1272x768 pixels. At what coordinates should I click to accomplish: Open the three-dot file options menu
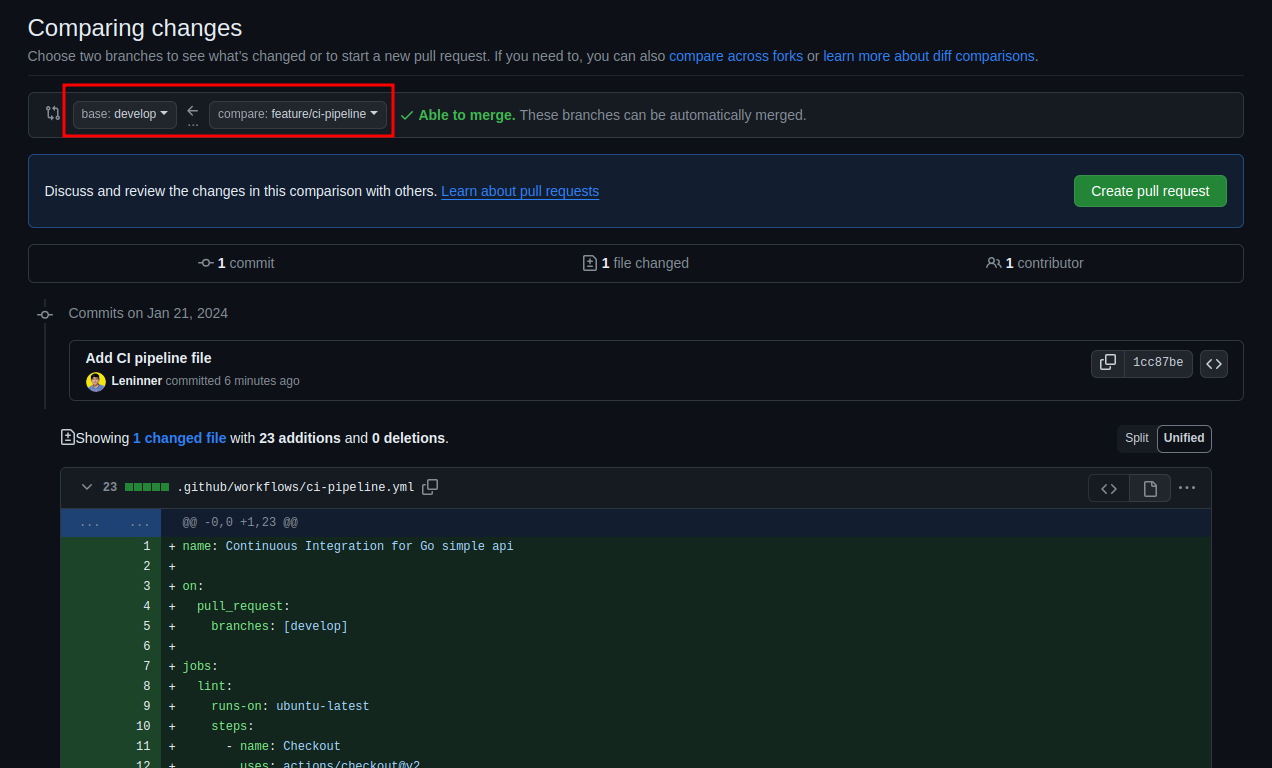pos(1187,488)
